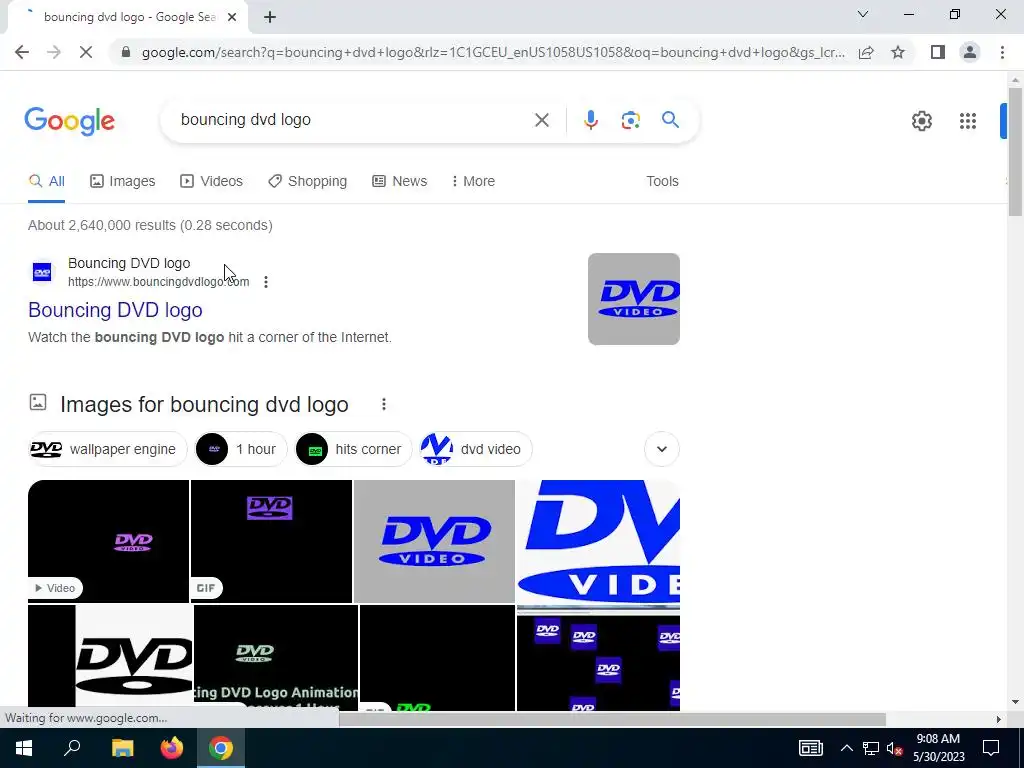This screenshot has height=768, width=1024.
Task: Open DVD Logo Animation image
Action: point(276,658)
